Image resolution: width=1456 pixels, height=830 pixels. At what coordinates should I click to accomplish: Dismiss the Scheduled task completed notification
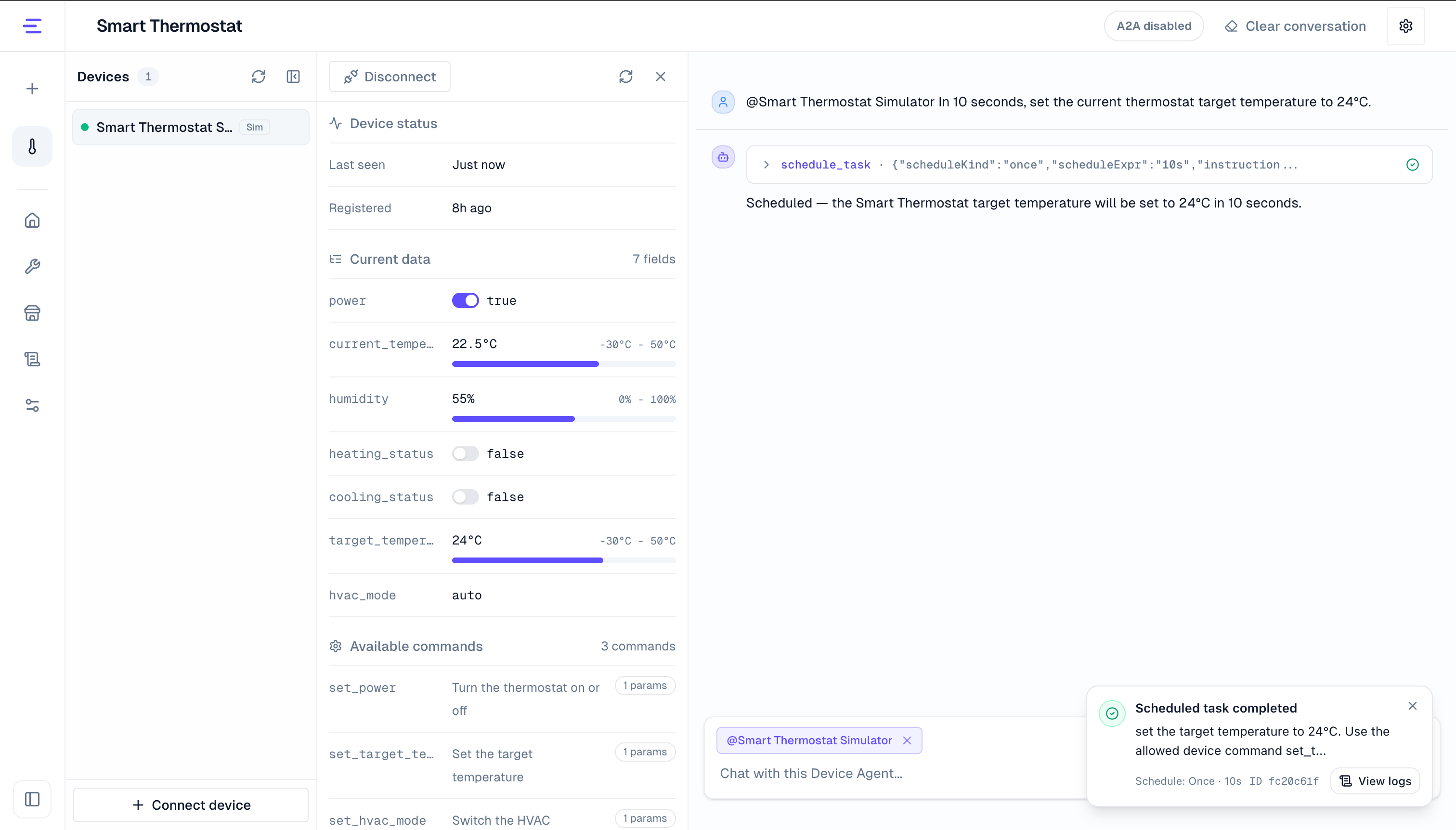coord(1413,706)
